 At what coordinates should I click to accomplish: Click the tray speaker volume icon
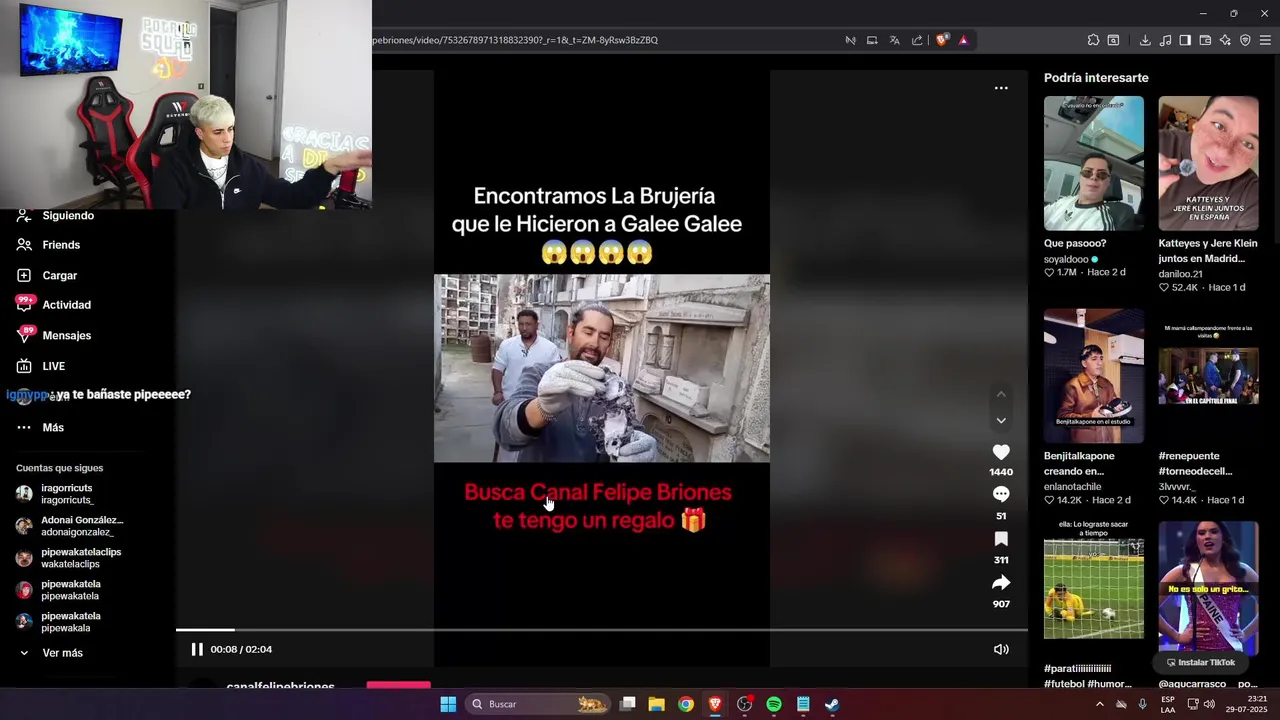tap(1209, 704)
